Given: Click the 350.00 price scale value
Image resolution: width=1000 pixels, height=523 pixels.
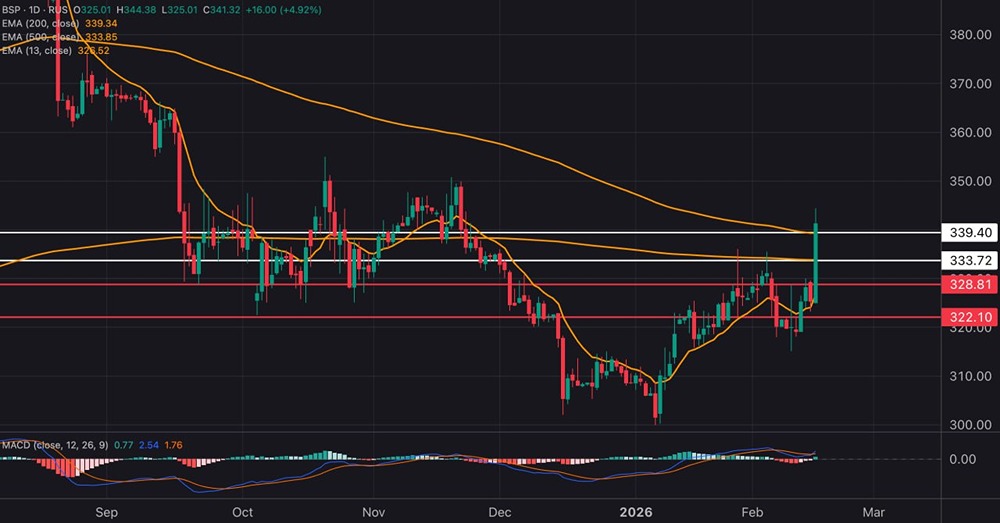Looking at the screenshot, I should pyautogui.click(x=970, y=181).
